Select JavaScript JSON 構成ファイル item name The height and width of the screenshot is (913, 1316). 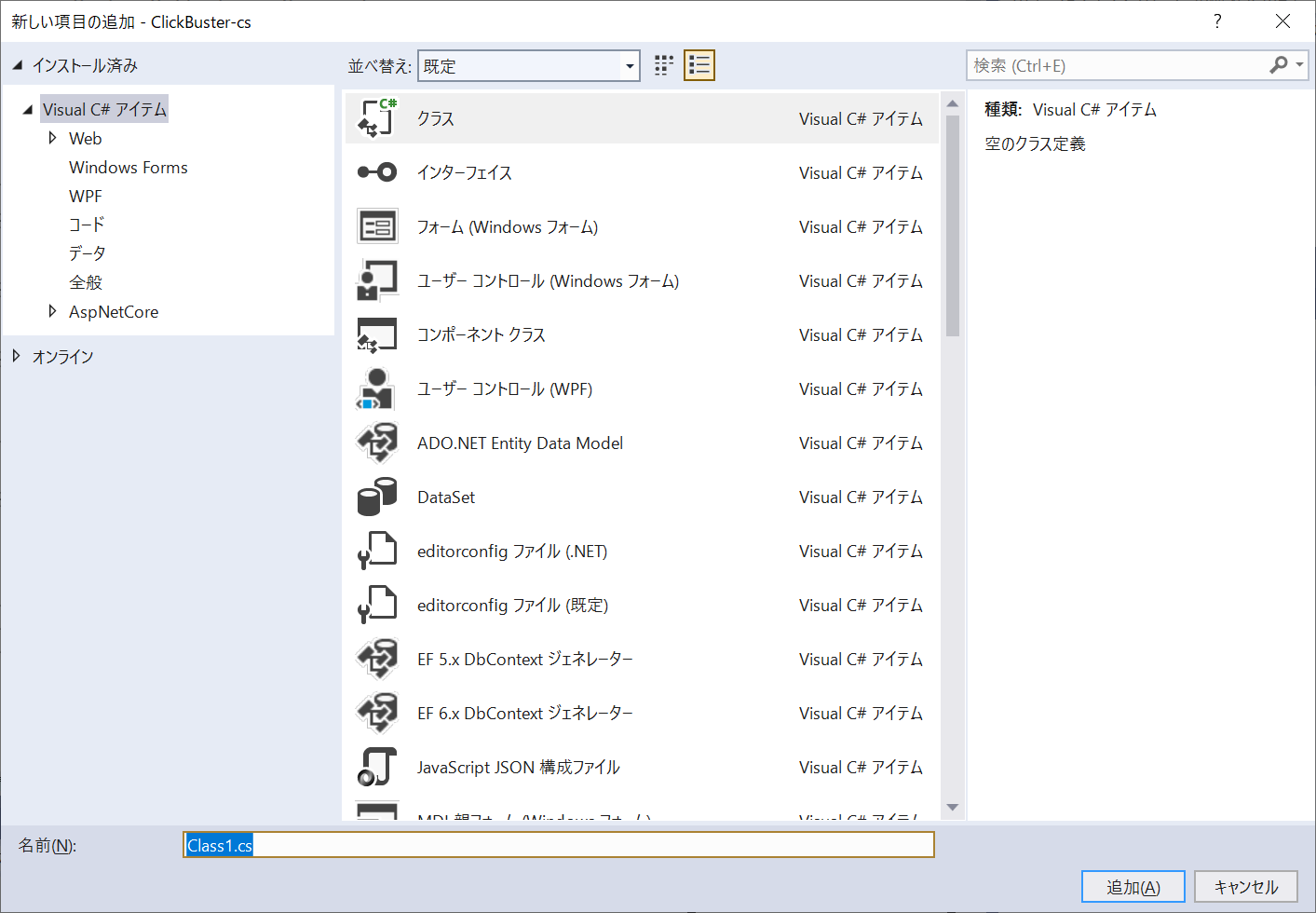point(519,767)
